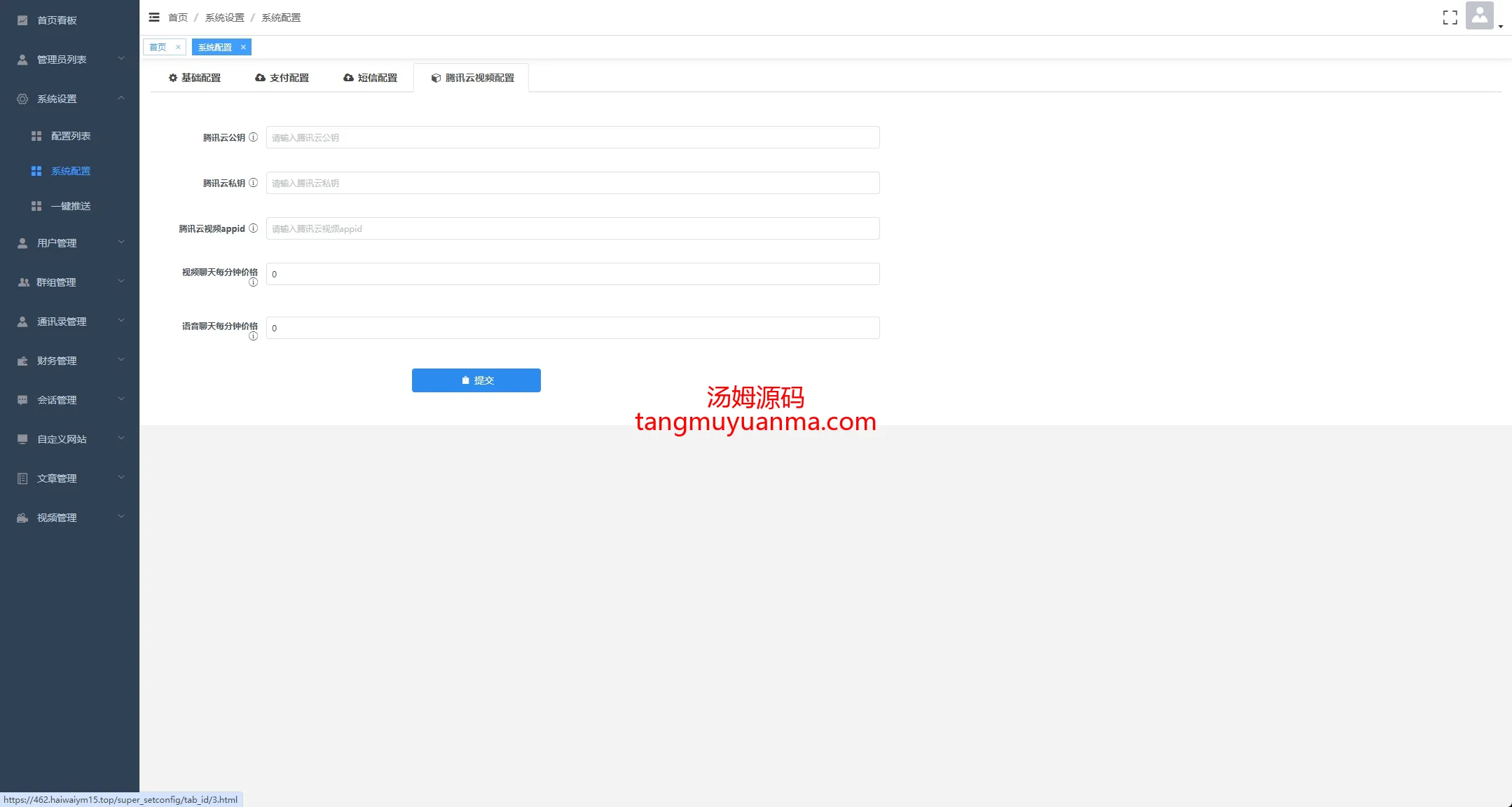Click info icon under 语音聊天每分钟价格
The image size is (1512, 807).
click(x=254, y=336)
